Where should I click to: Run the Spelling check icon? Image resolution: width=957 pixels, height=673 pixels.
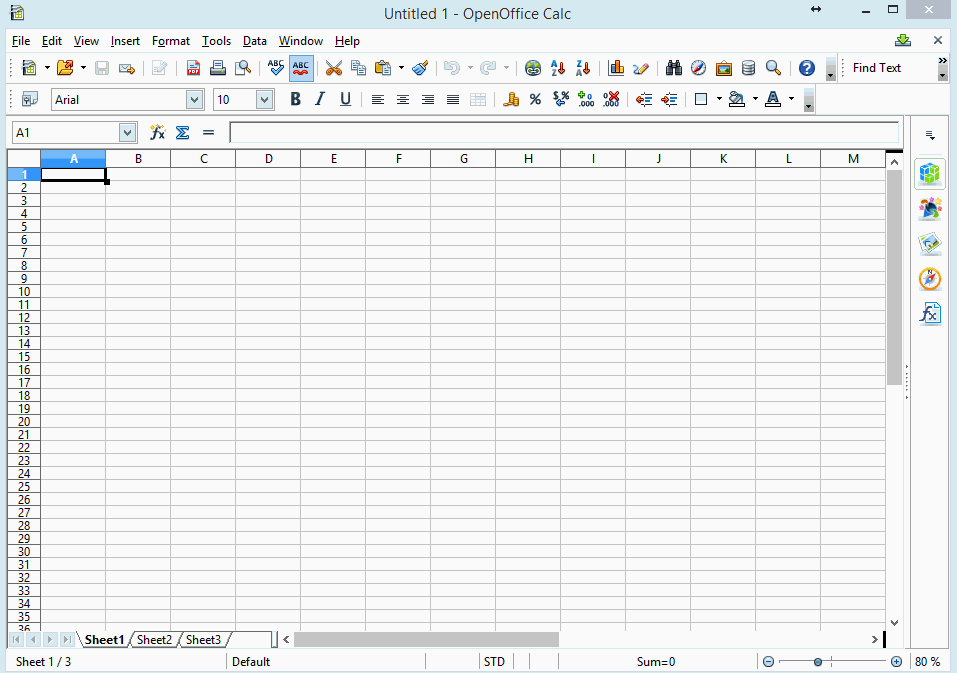tap(276, 68)
